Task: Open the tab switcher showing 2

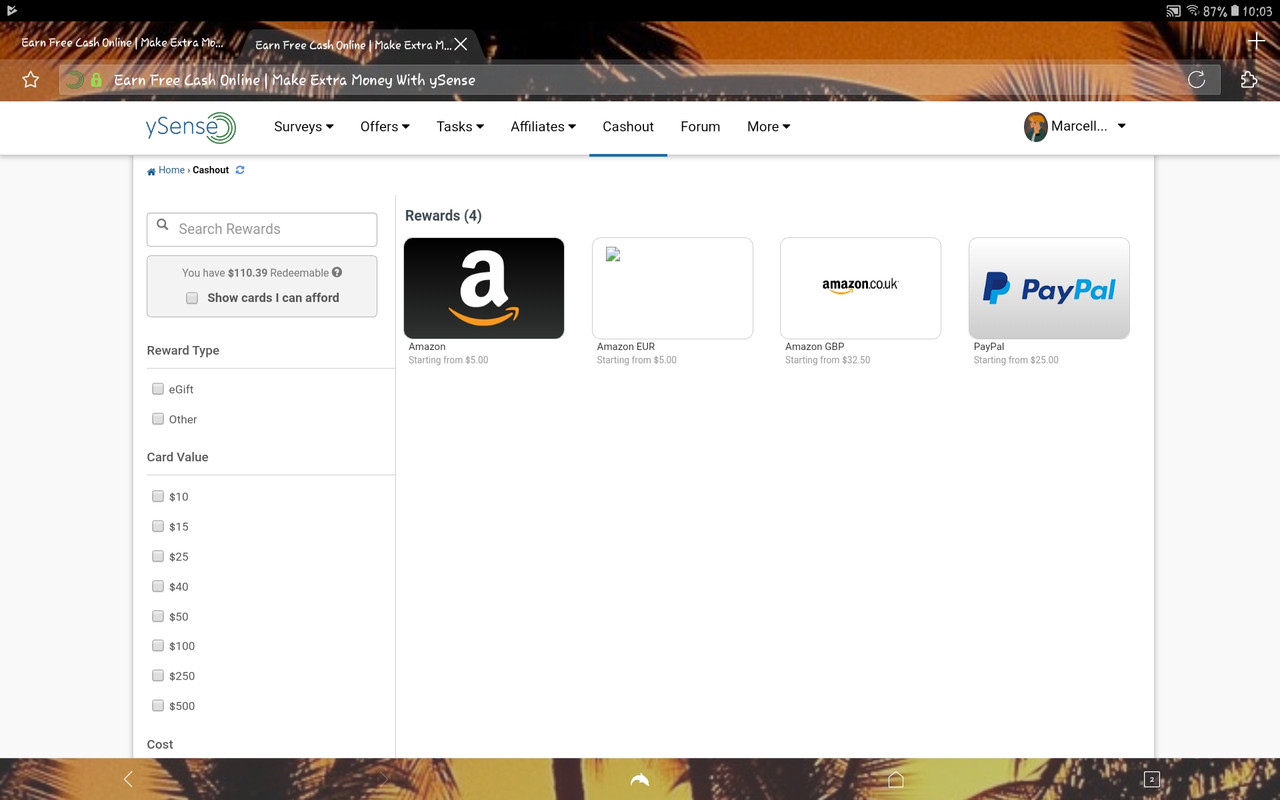Action: click(1151, 779)
